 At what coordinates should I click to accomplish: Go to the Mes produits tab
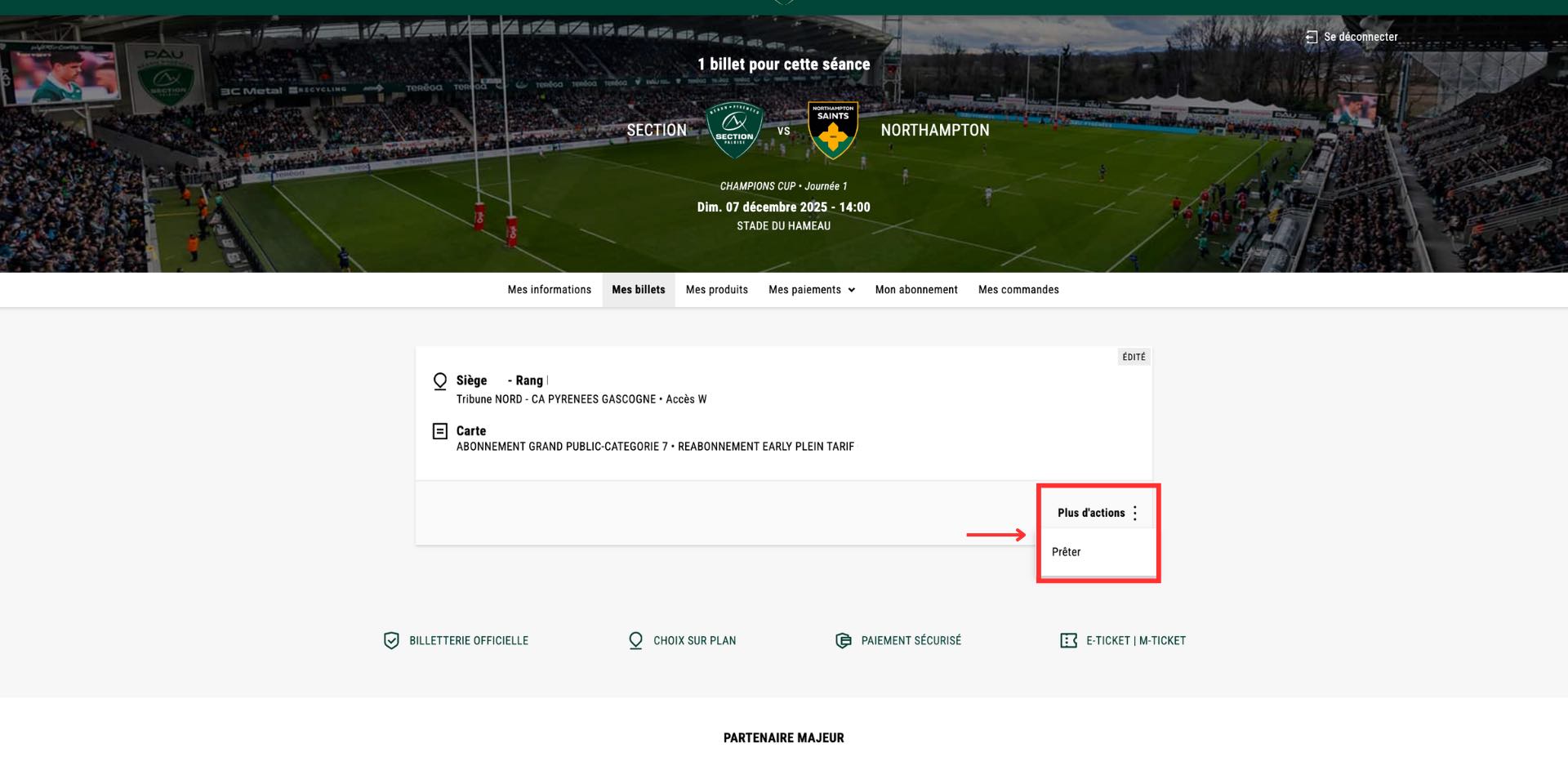pyautogui.click(x=716, y=290)
